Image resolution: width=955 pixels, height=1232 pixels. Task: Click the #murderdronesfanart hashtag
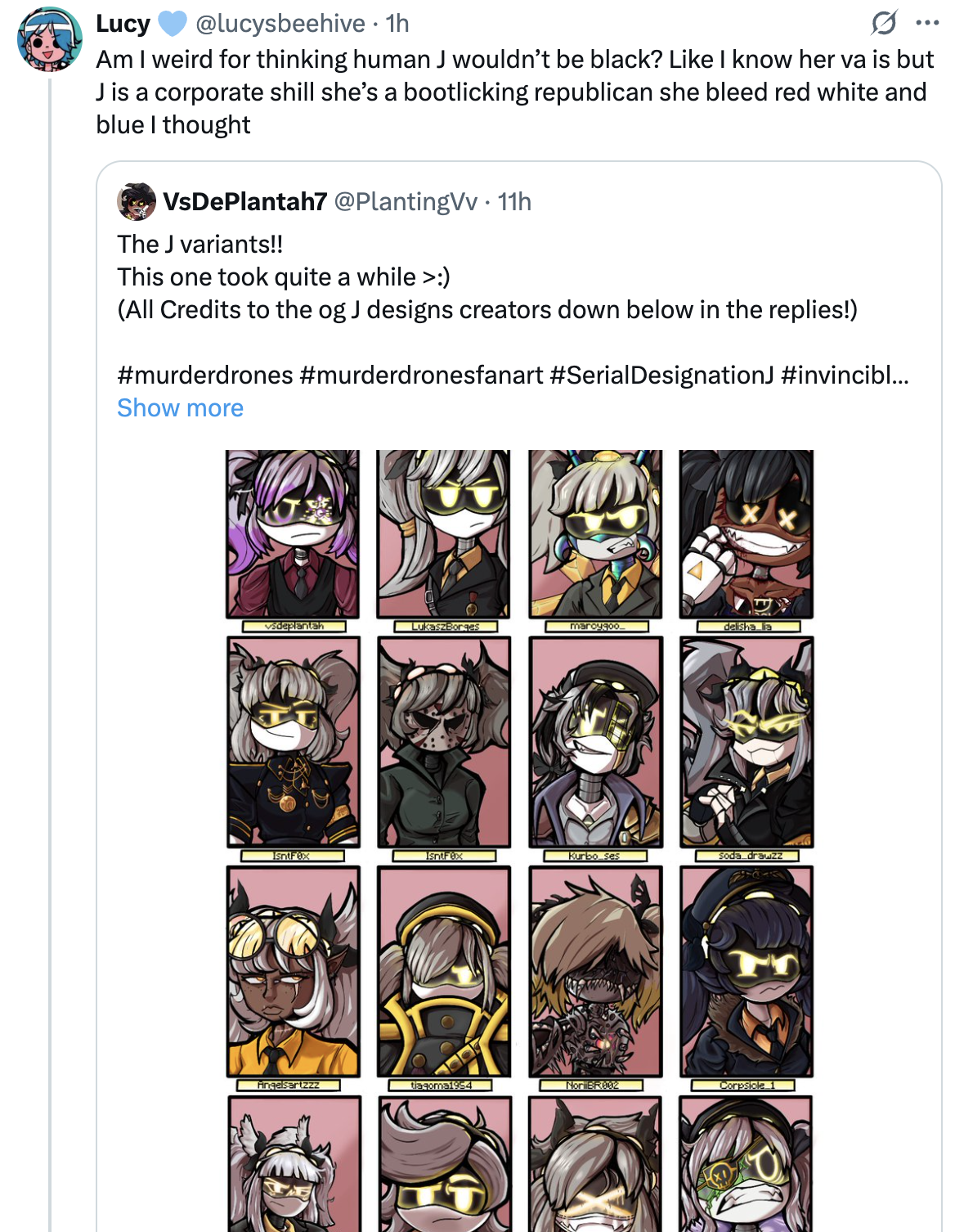tap(421, 375)
